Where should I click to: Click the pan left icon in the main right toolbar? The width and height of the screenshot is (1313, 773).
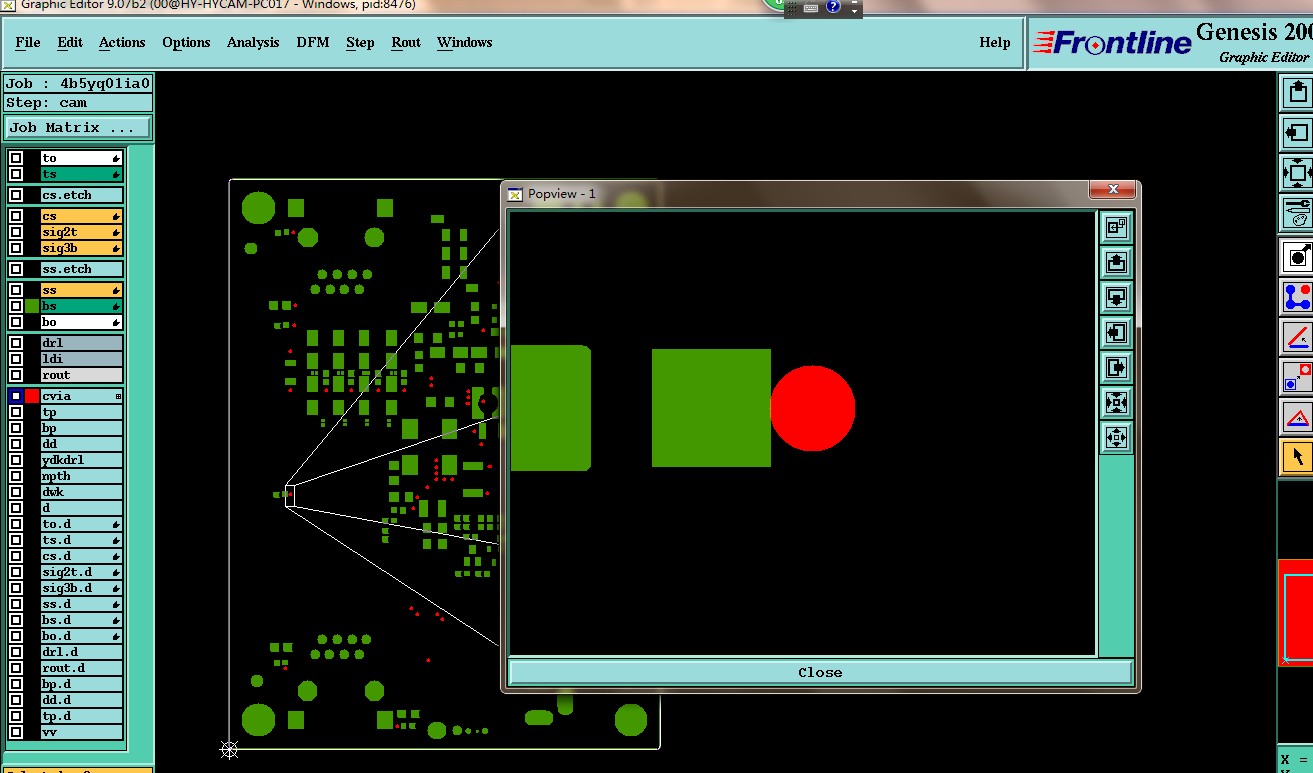[x=1298, y=132]
